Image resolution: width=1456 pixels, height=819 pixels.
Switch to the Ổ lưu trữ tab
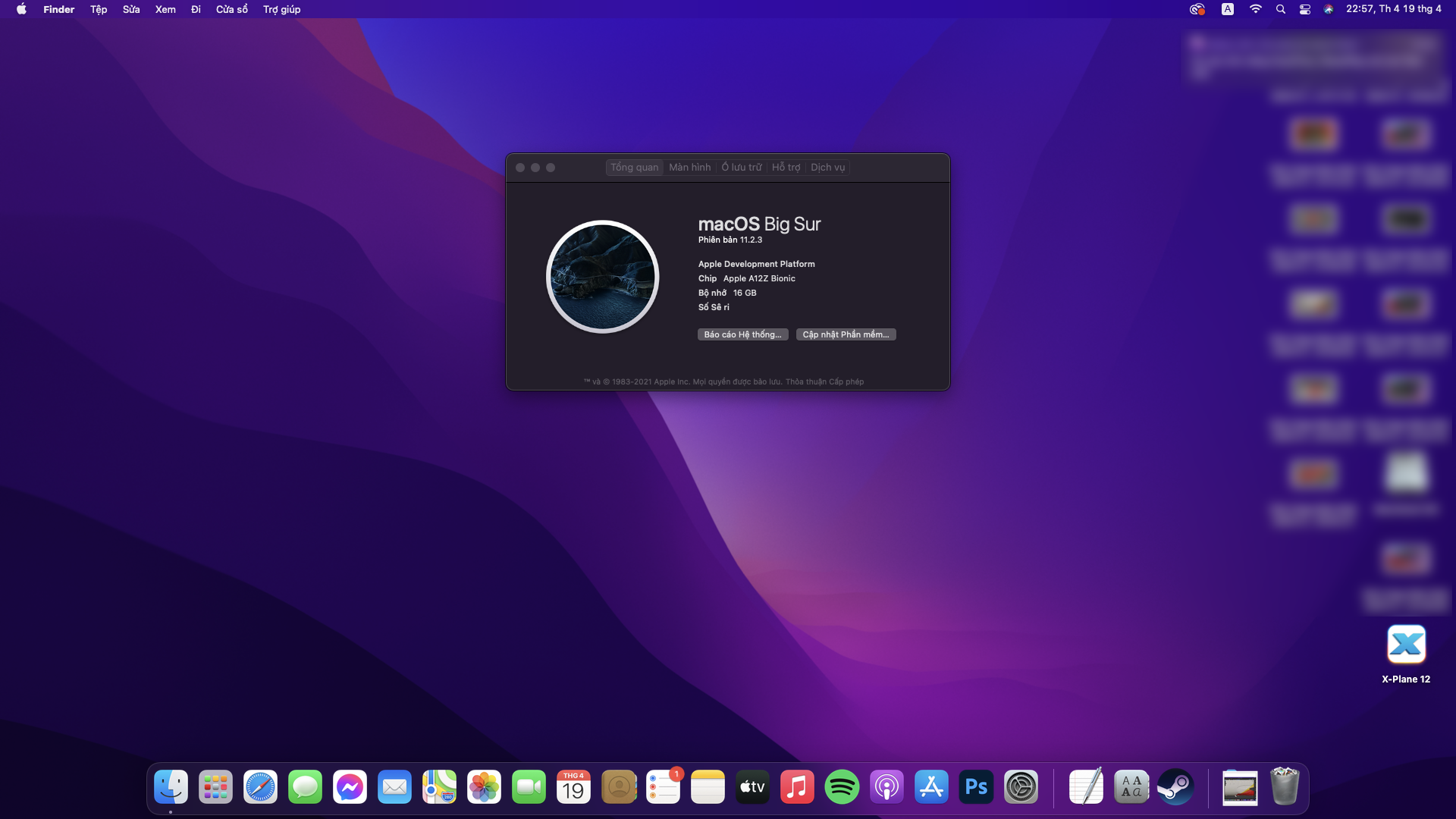pyautogui.click(x=742, y=167)
